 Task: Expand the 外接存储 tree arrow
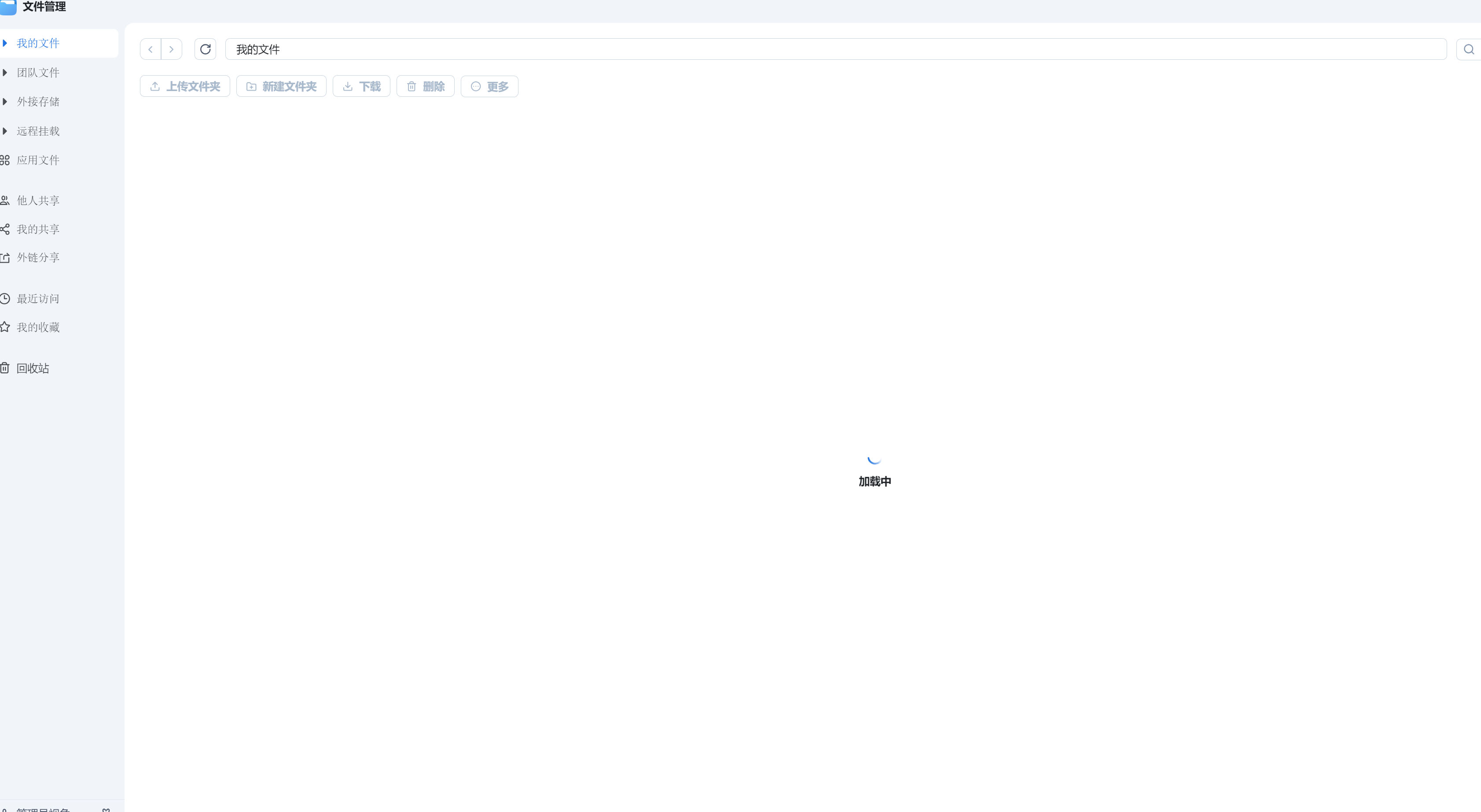tap(4, 102)
